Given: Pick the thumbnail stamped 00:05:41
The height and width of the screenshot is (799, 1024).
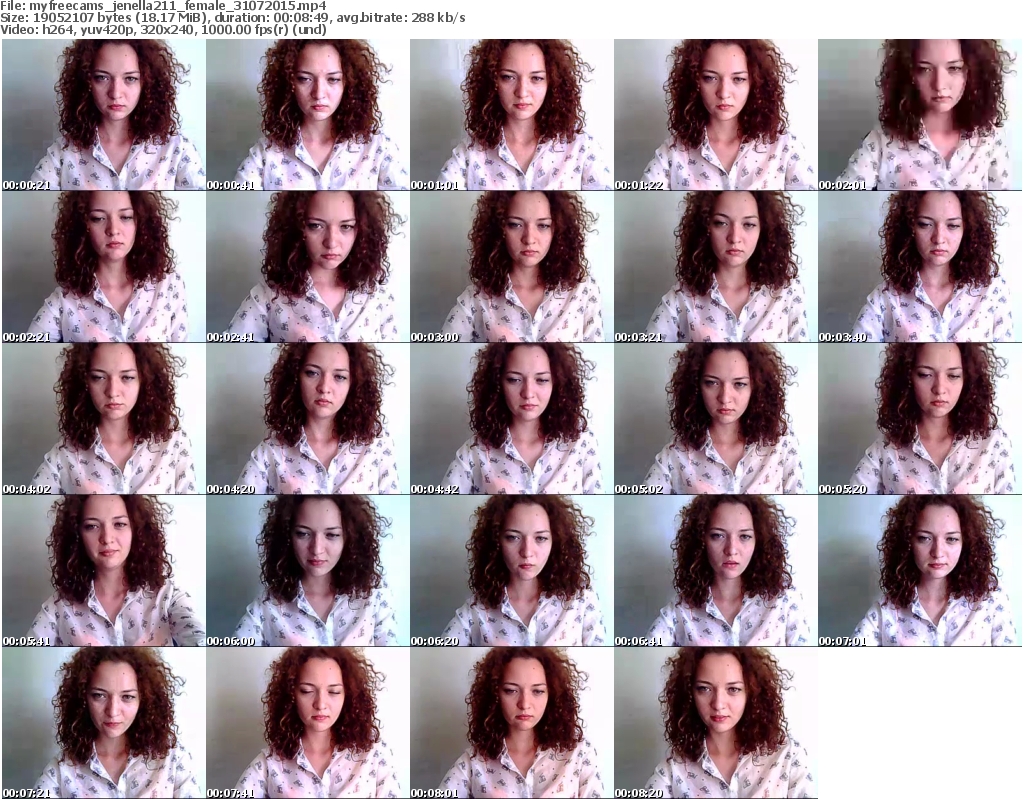Looking at the screenshot, I should point(103,570).
